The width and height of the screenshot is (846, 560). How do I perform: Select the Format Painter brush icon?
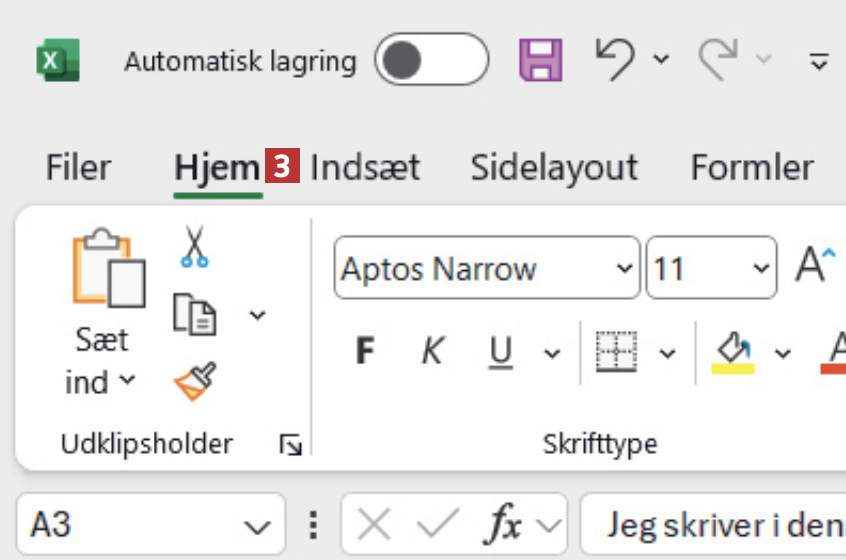tap(194, 381)
